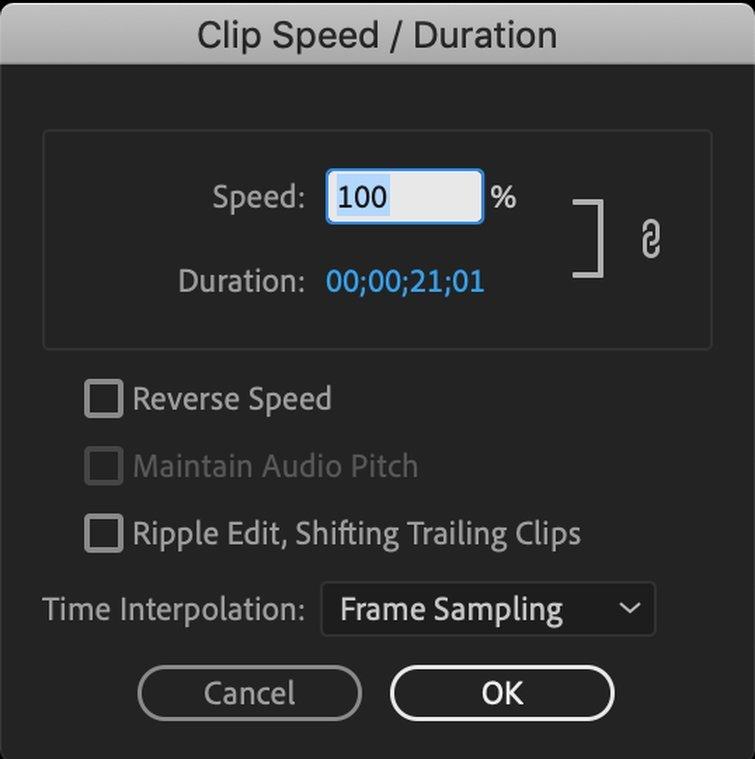
Task: Click the Duration: label
Action: click(x=242, y=281)
